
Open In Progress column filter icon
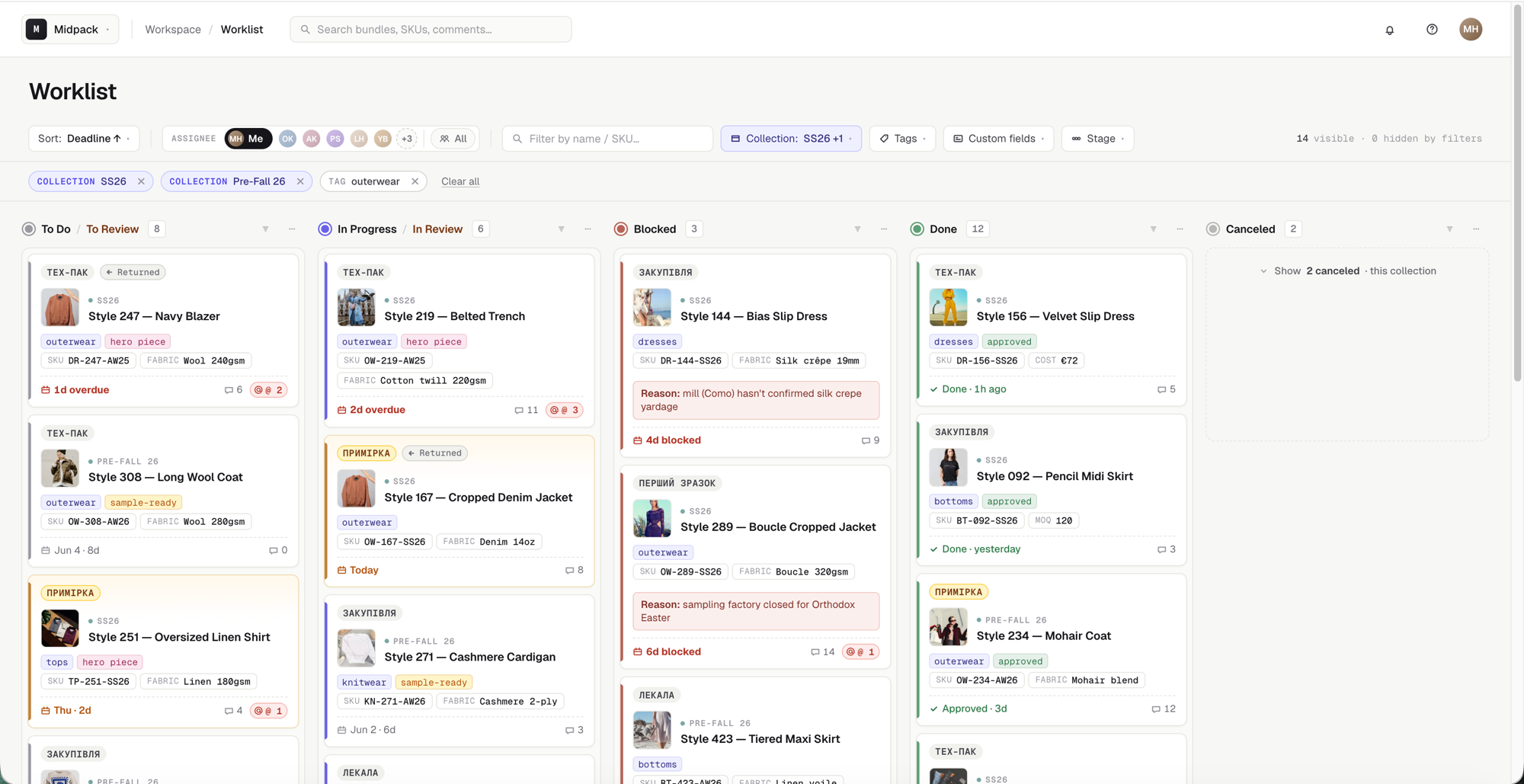pos(562,229)
